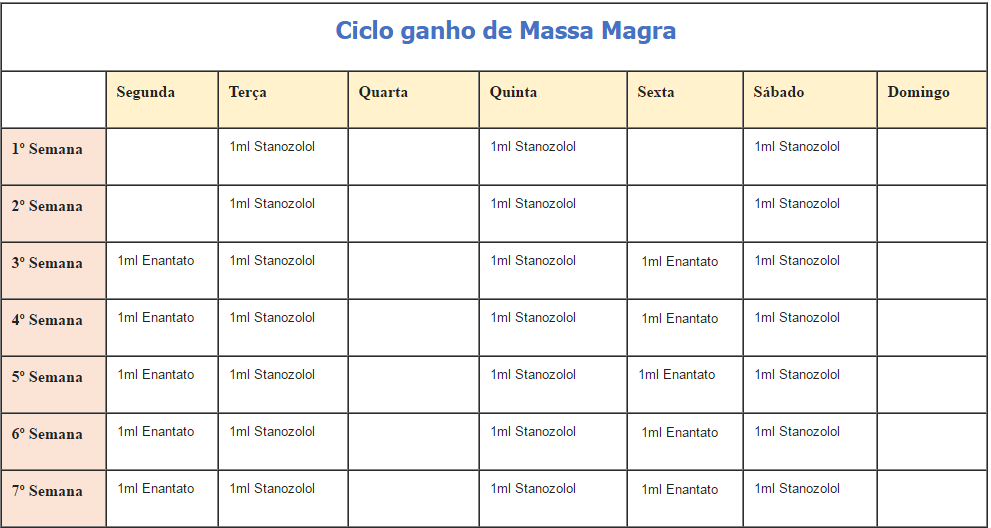This screenshot has width=991, height=528.
Task: Click the 6º Semana row label
Action: 47,434
